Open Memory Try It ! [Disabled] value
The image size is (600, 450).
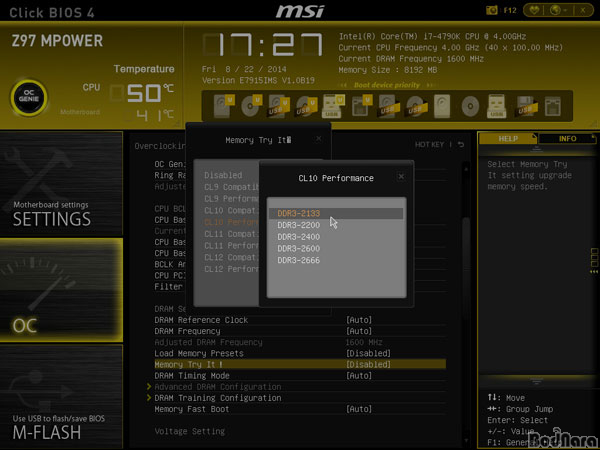(368, 364)
